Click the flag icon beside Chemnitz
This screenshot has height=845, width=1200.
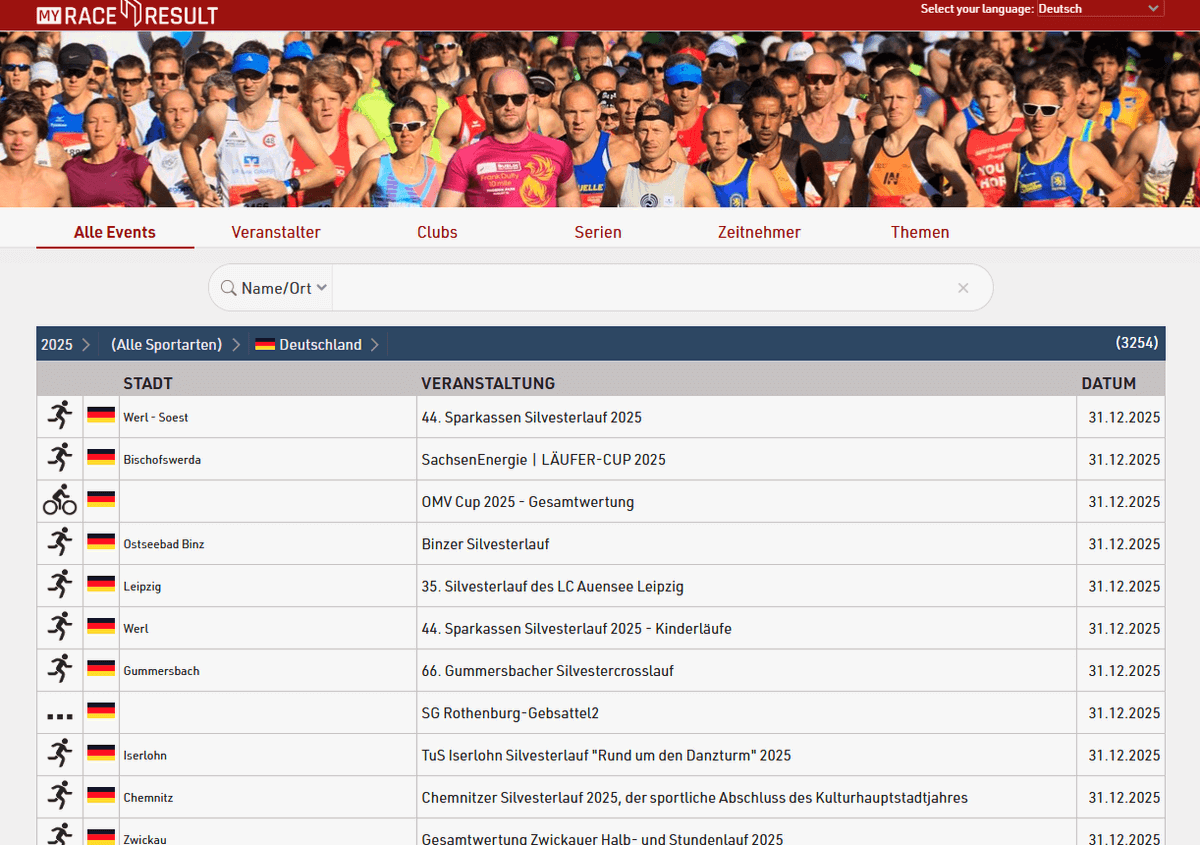(100, 796)
